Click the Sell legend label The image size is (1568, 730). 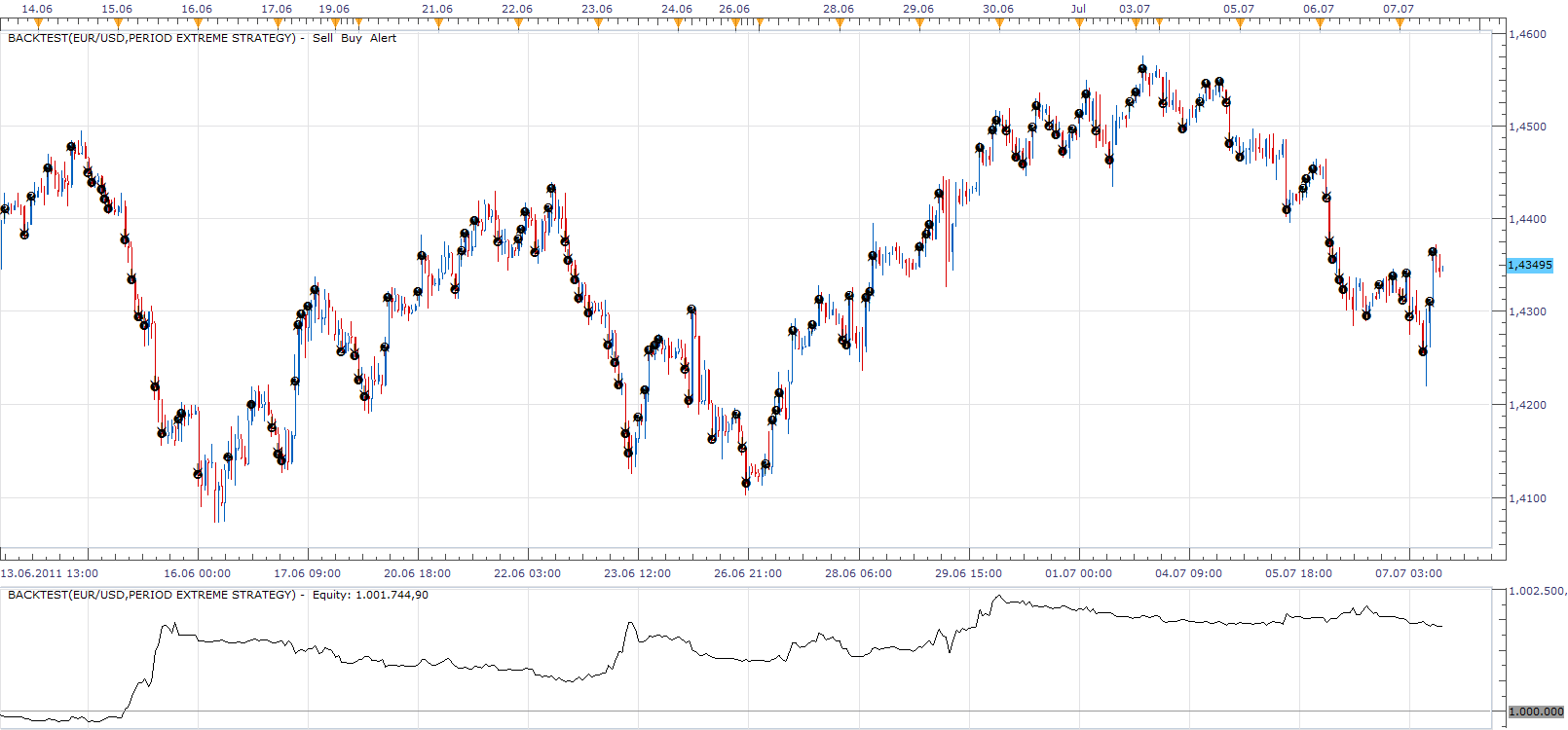pos(322,38)
